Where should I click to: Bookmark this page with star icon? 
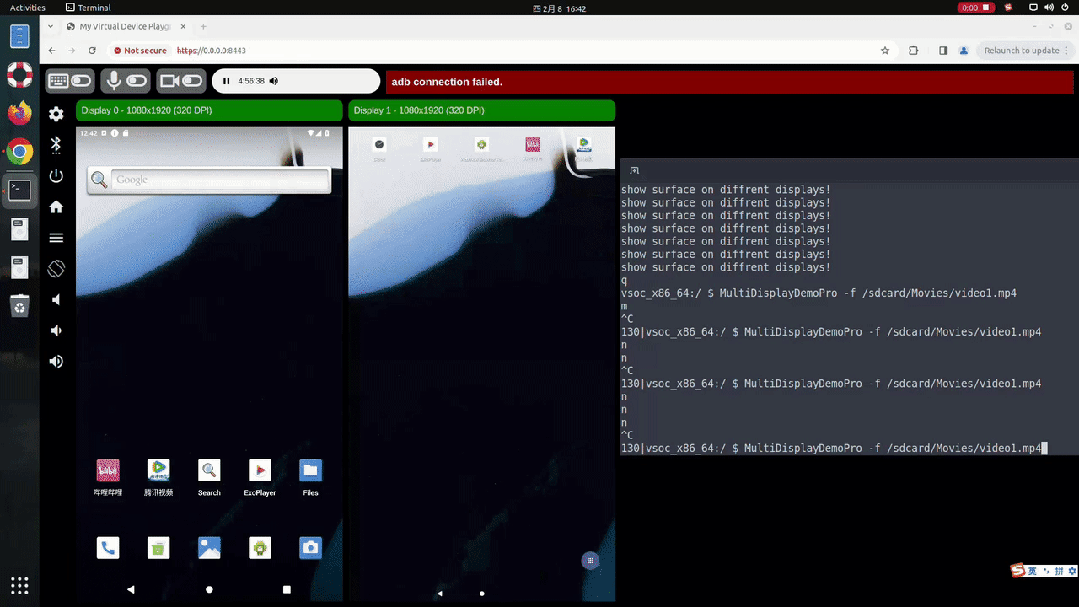(885, 50)
